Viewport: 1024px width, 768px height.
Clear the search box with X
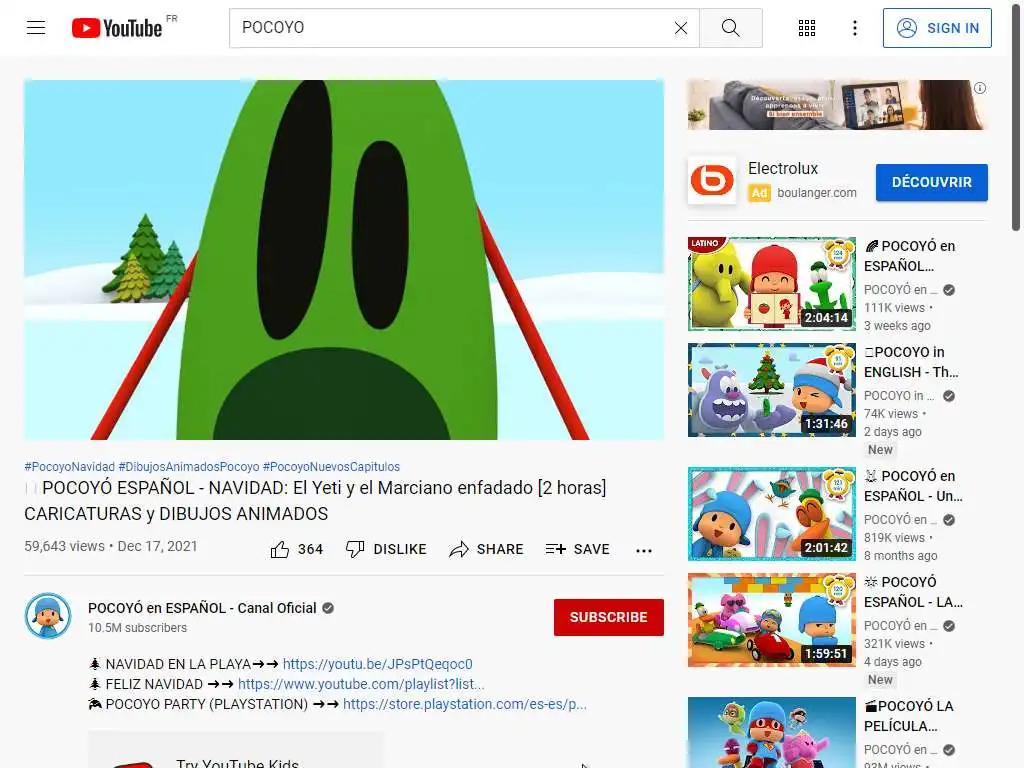click(680, 28)
